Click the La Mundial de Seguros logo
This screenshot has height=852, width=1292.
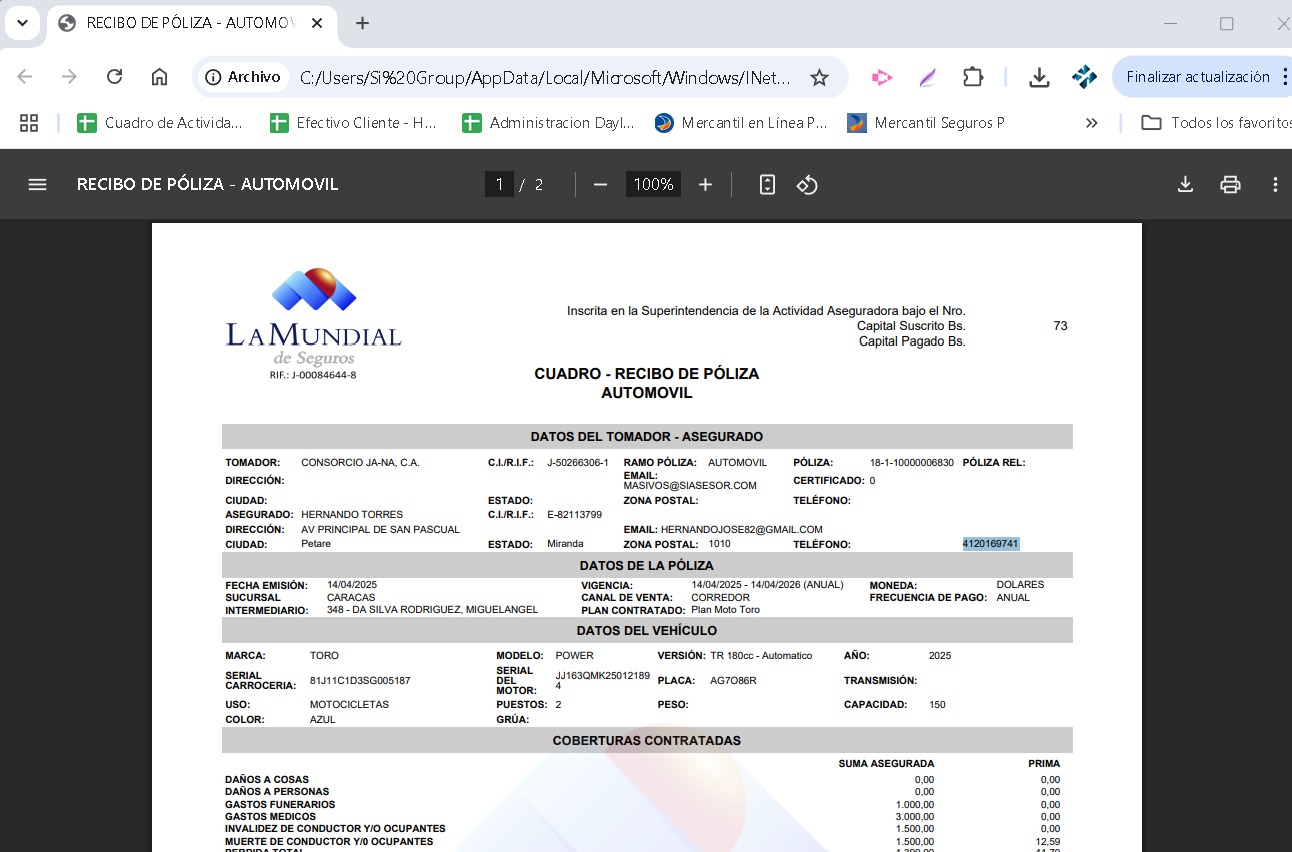pos(313,323)
